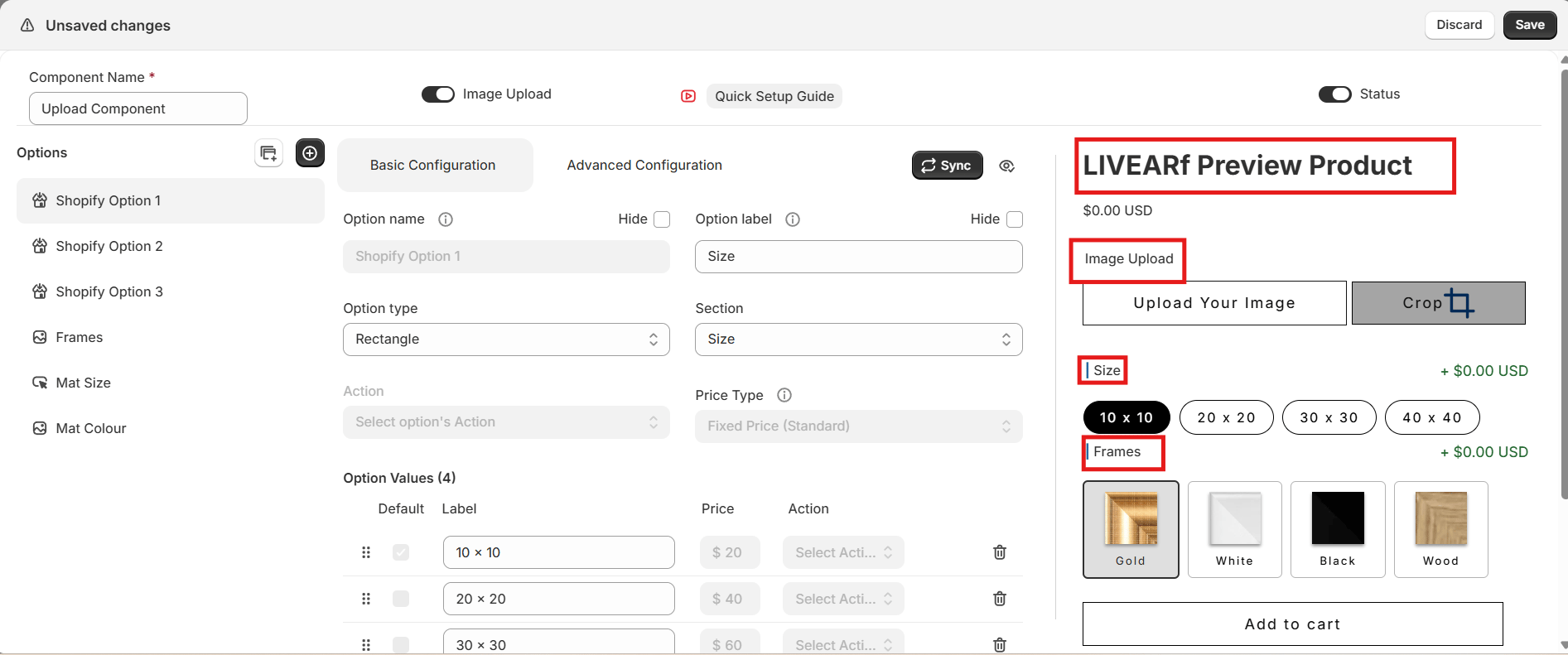Image resolution: width=1568 pixels, height=655 pixels.
Task: Check the Hide box for Option label
Action: pyautogui.click(x=1015, y=219)
